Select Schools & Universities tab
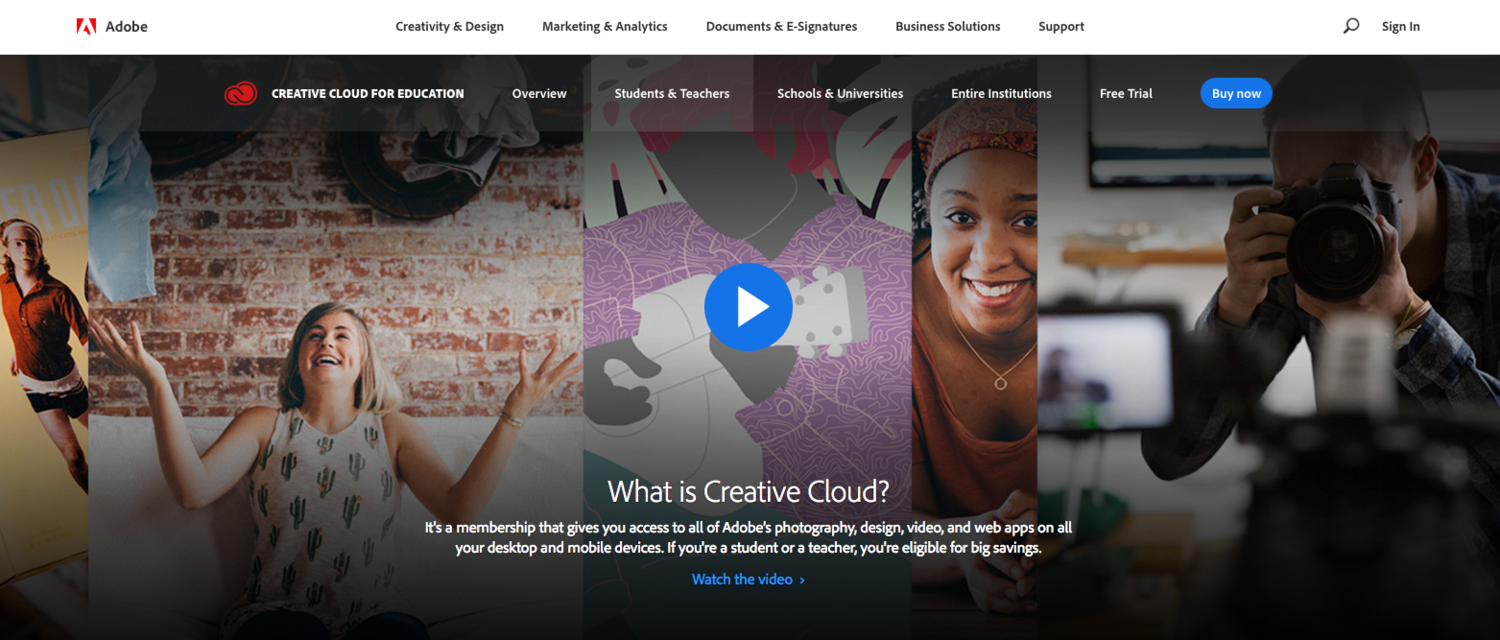Viewport: 1500px width, 640px height. click(840, 94)
